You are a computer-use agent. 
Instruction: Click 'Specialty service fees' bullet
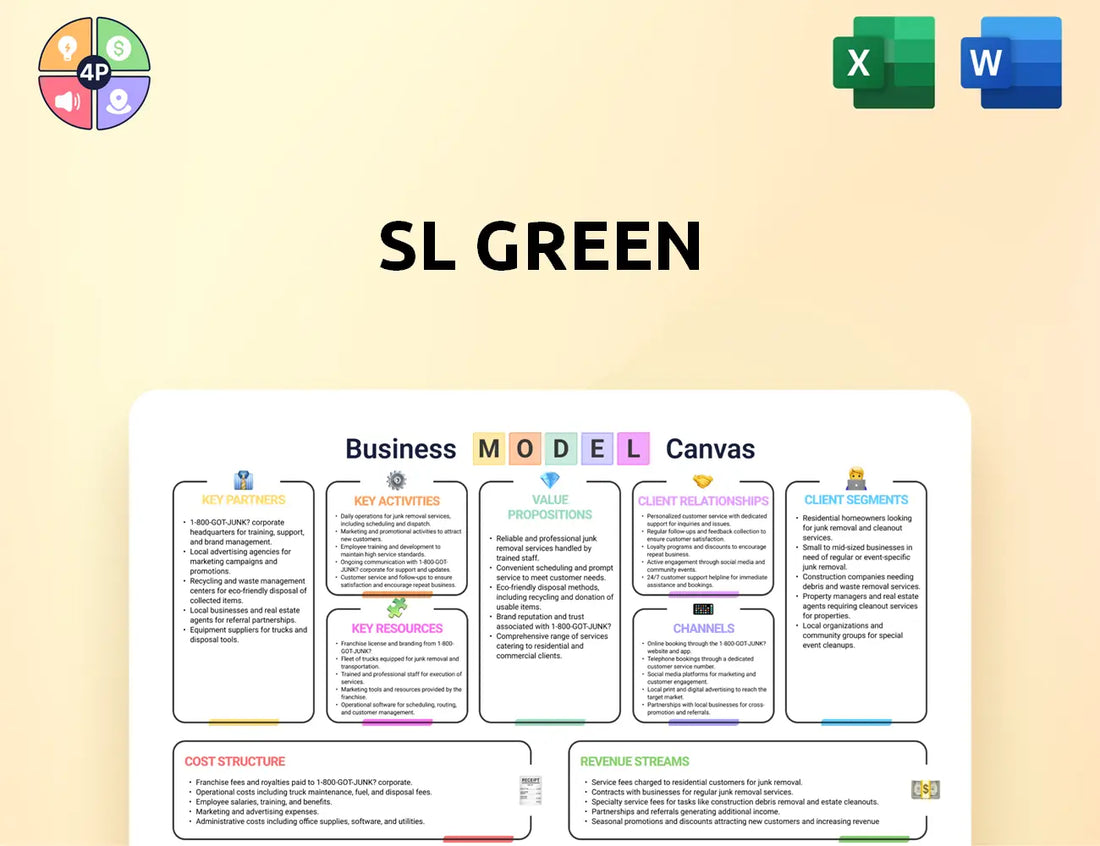point(732,802)
